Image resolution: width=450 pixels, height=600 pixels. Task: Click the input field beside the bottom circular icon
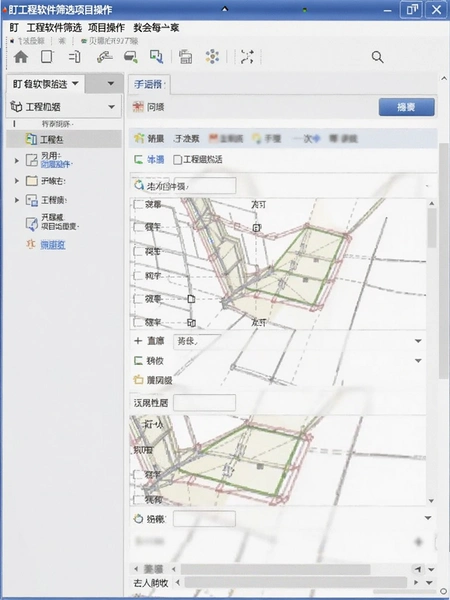(x=204, y=519)
